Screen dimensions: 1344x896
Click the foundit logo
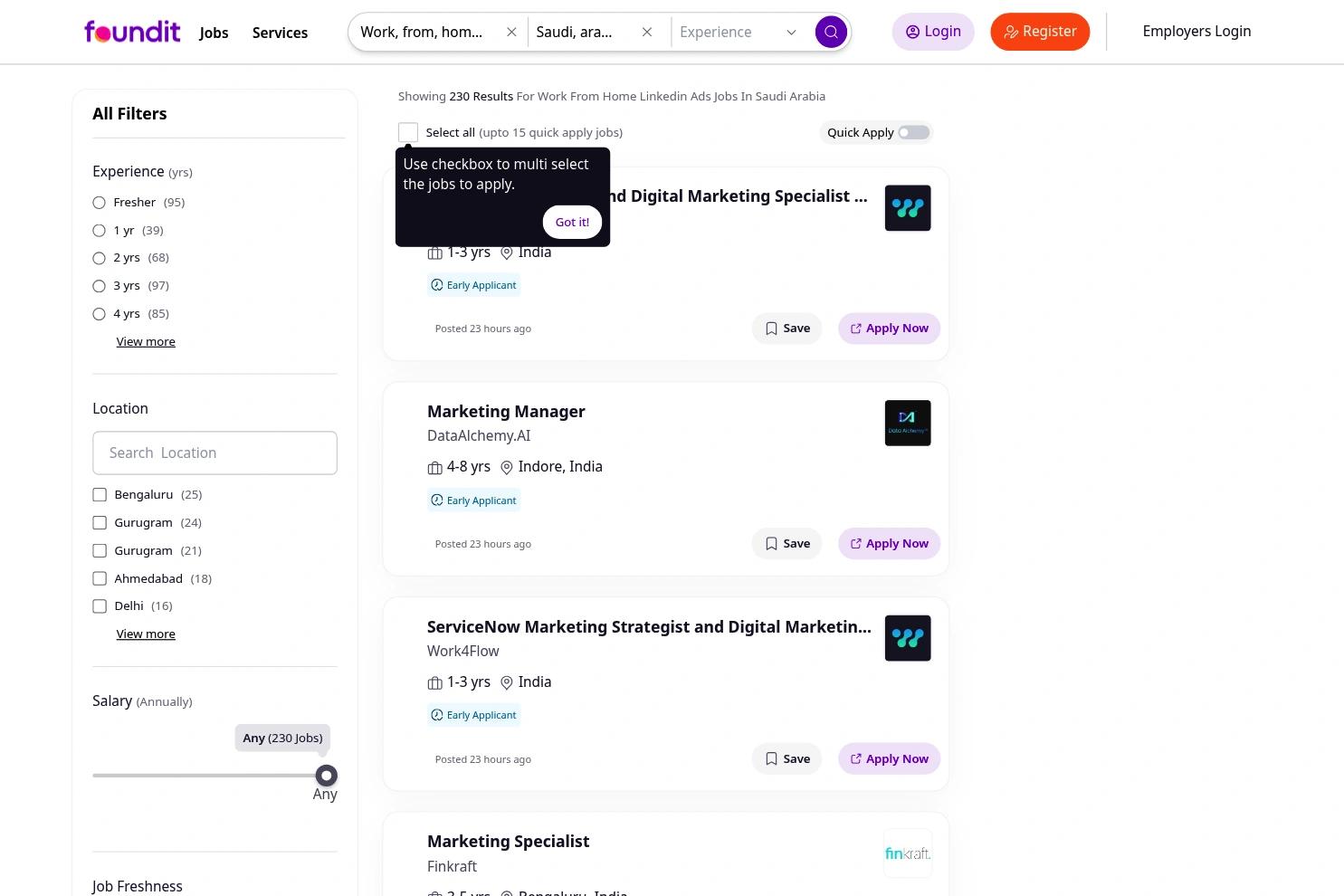click(x=132, y=32)
